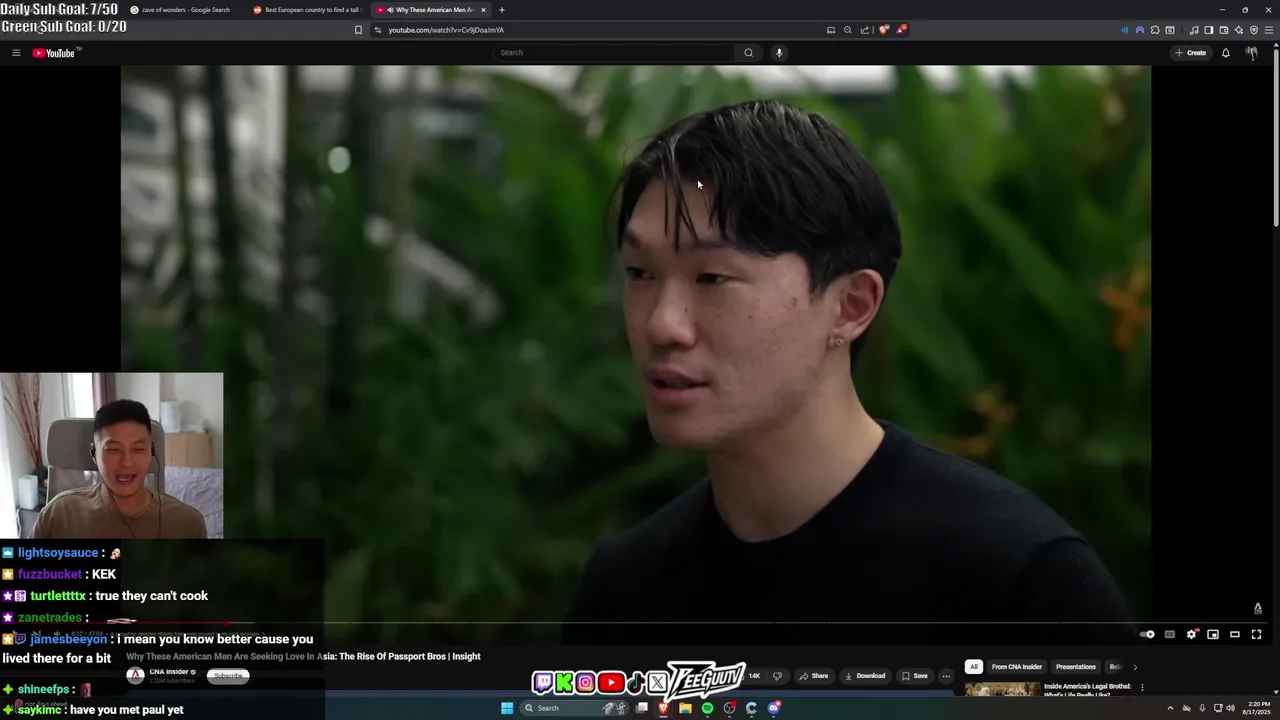
Task: Open the Brave wallet icon
Action: coord(1224,30)
